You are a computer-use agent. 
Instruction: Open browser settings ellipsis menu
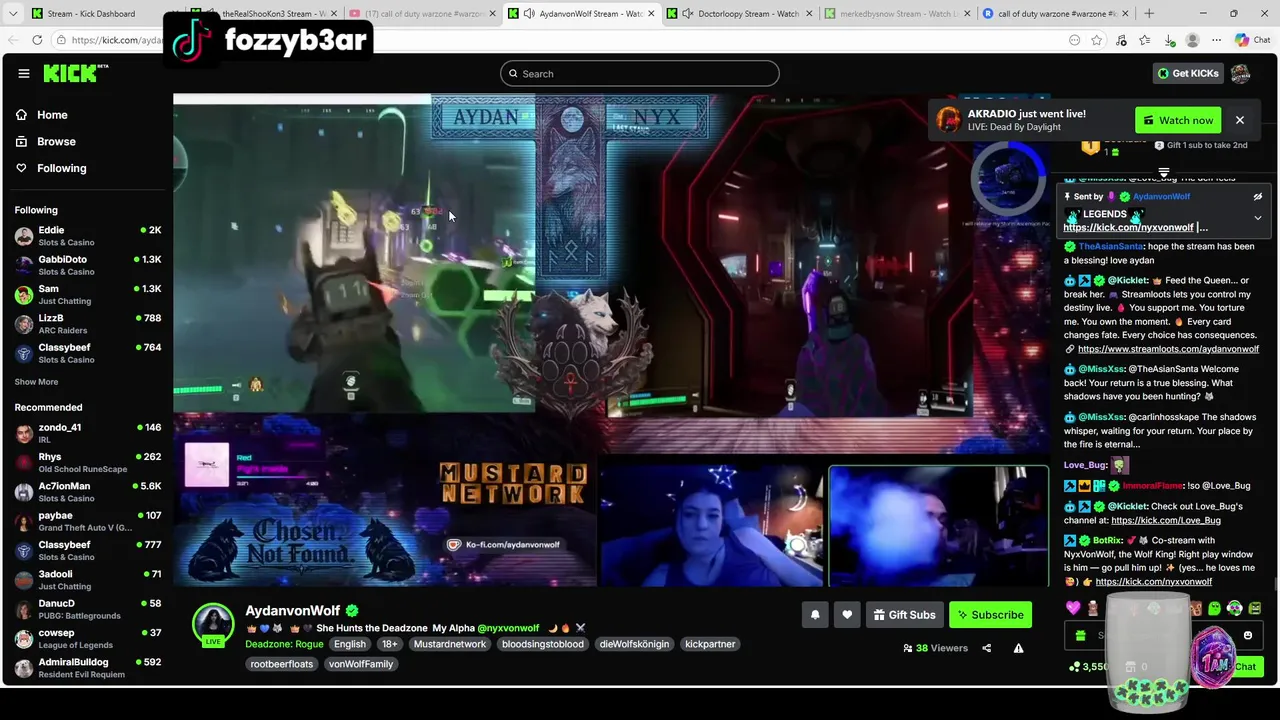(1216, 40)
